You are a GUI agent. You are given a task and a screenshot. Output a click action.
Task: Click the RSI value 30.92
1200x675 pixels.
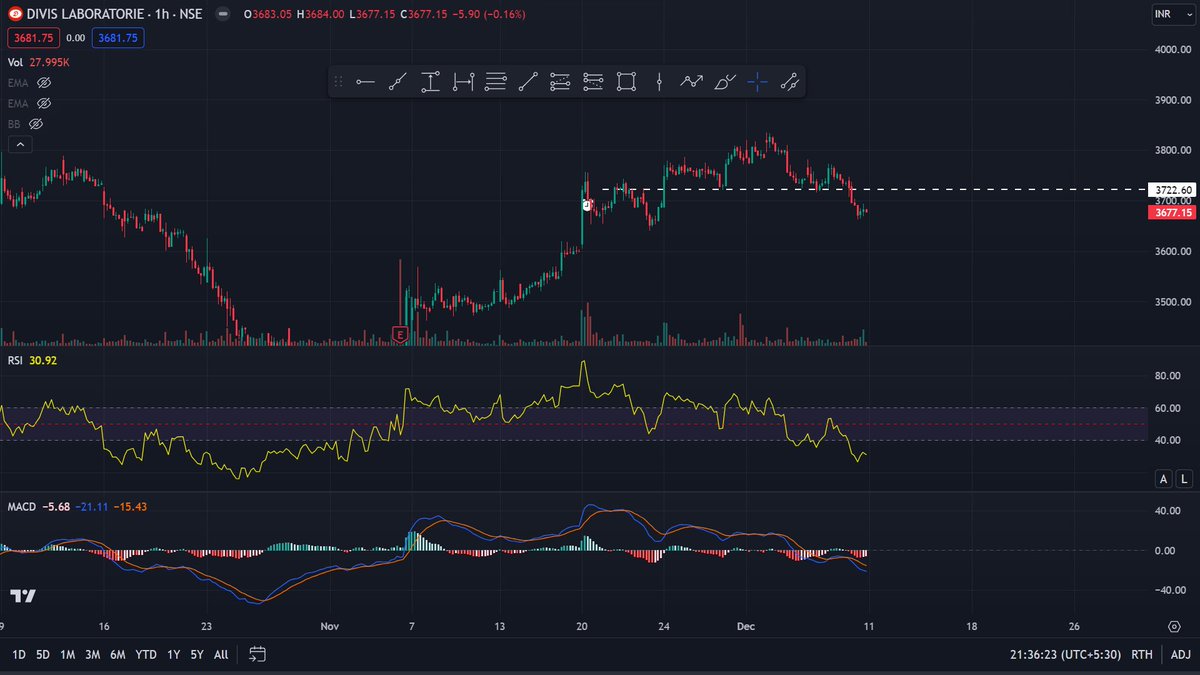click(x=43, y=361)
